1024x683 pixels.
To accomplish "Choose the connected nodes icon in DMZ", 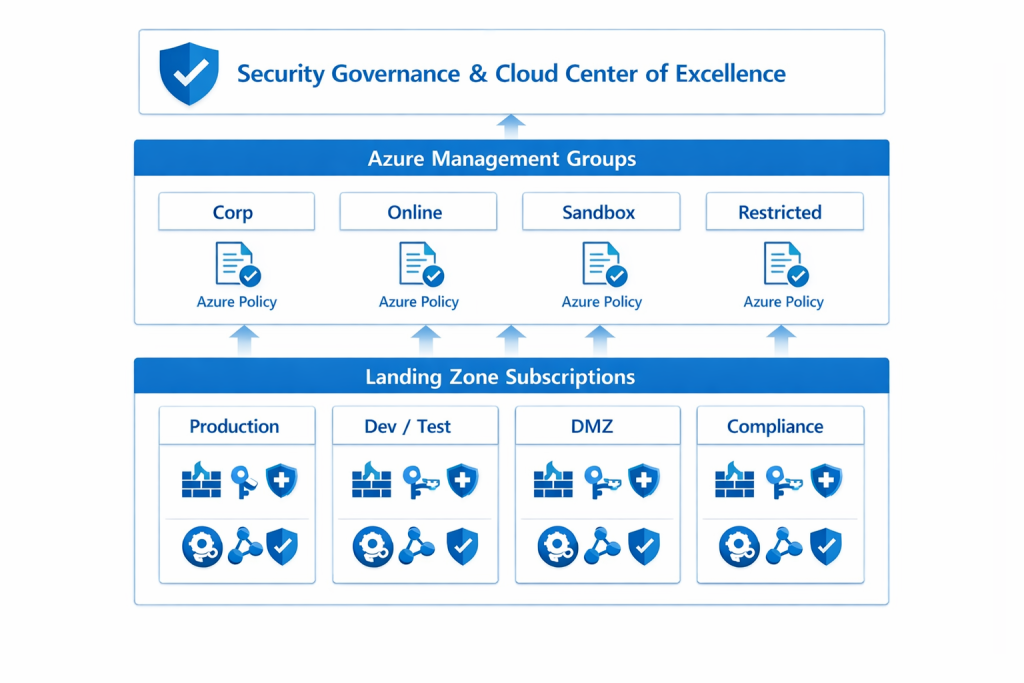I will coord(601,546).
